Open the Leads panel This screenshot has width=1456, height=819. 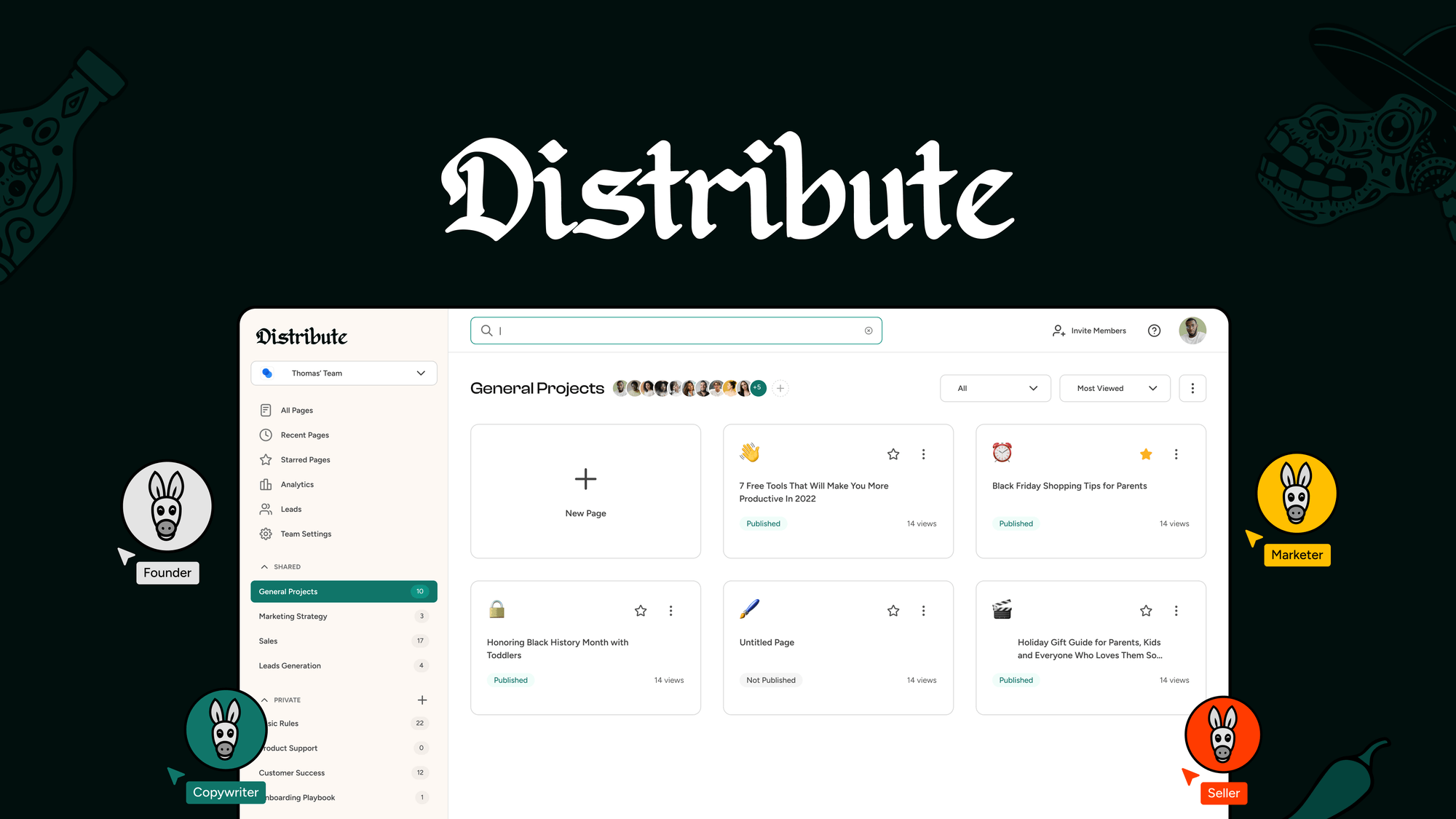click(290, 509)
